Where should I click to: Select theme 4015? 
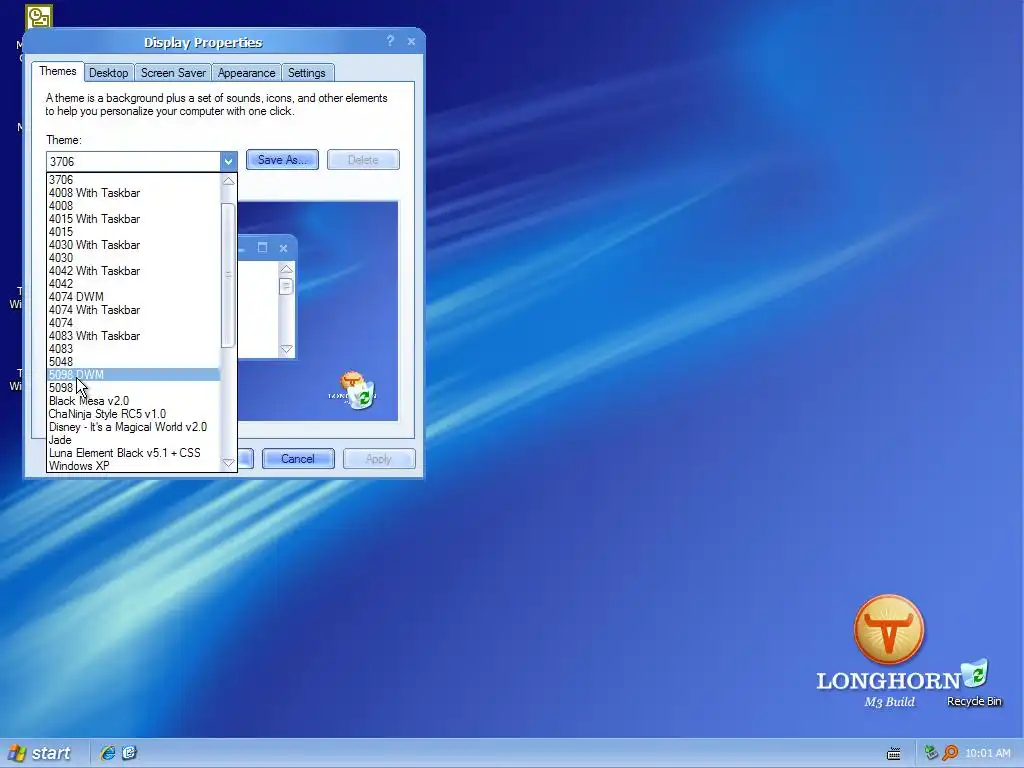(134, 232)
